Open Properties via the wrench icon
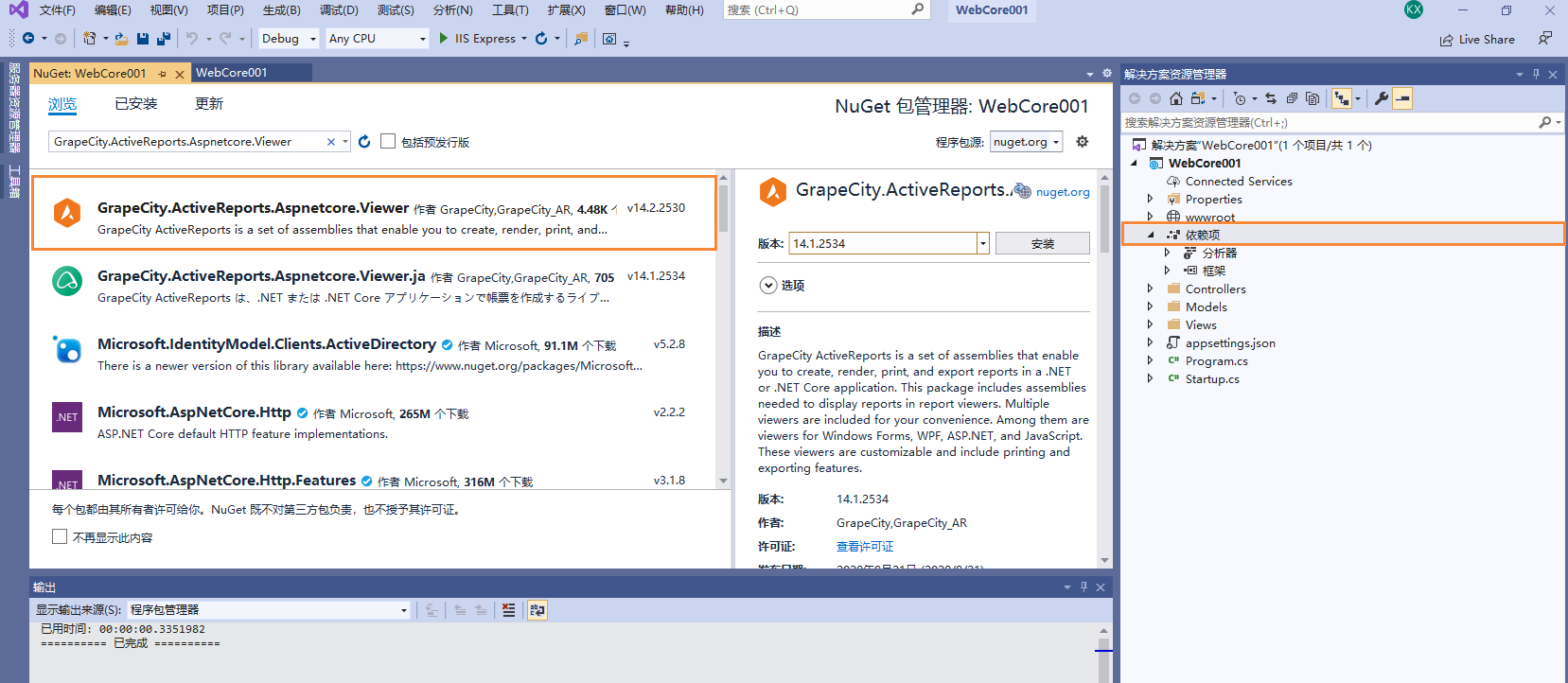This screenshot has height=683, width=1568. click(x=1382, y=98)
